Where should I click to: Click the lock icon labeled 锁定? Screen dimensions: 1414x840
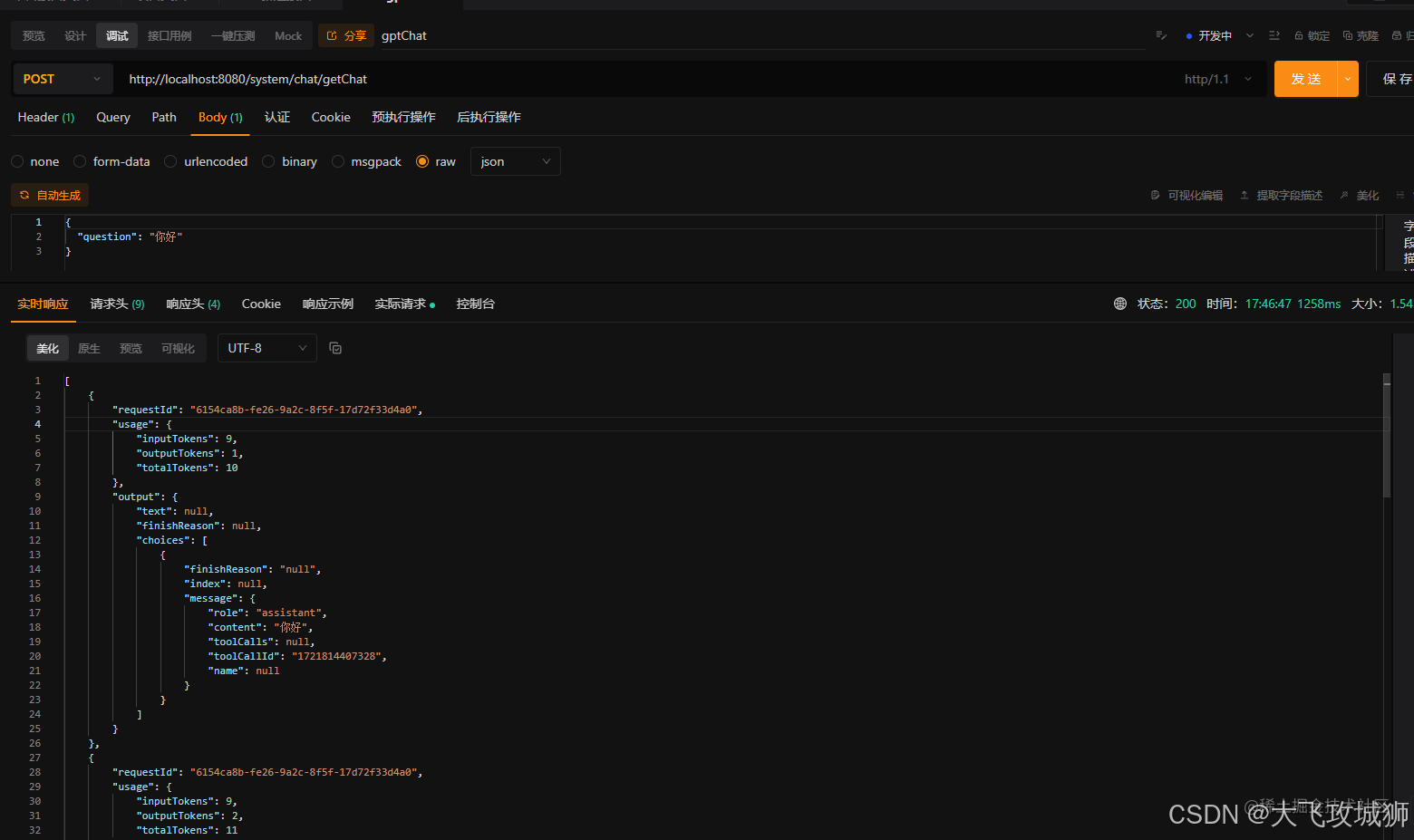tap(1312, 35)
